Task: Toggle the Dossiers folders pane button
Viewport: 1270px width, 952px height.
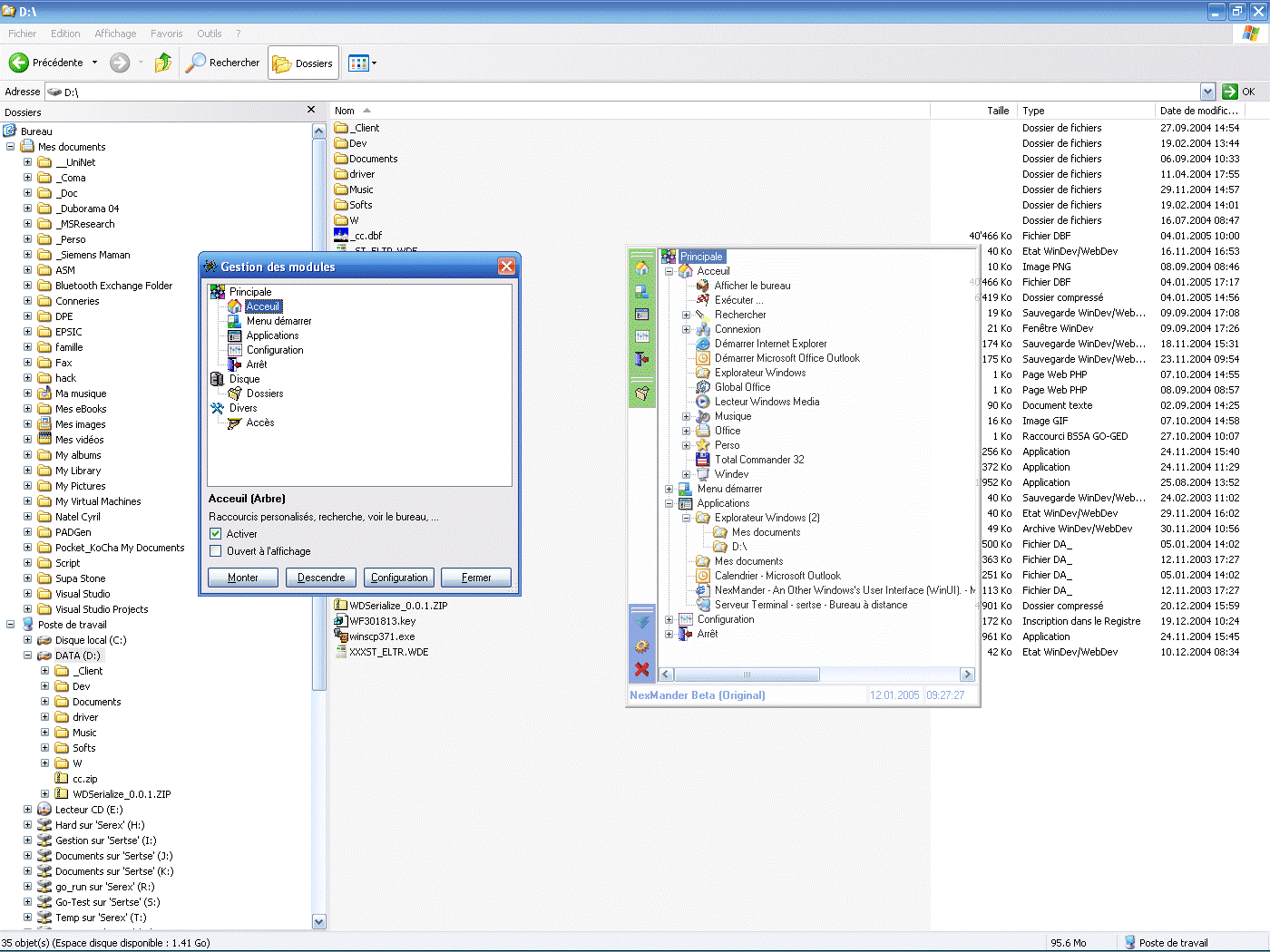Action: coord(303,63)
